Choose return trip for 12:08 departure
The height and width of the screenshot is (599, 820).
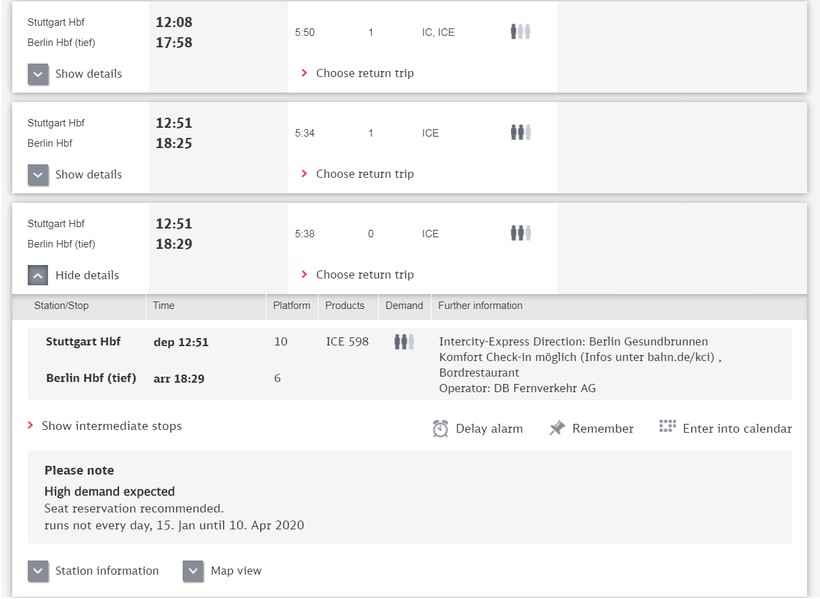364,73
